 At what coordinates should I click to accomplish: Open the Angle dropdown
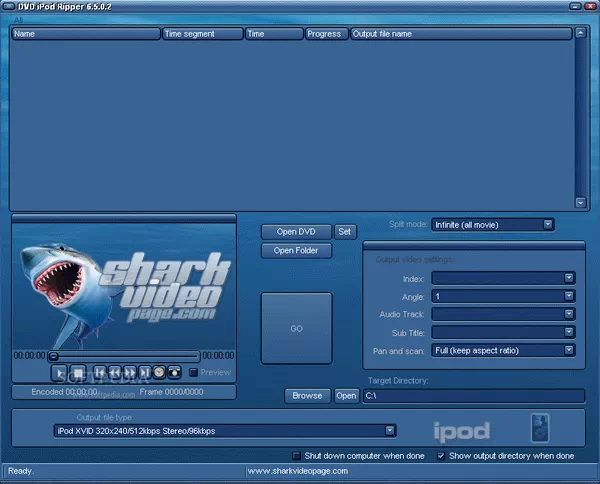coord(569,296)
